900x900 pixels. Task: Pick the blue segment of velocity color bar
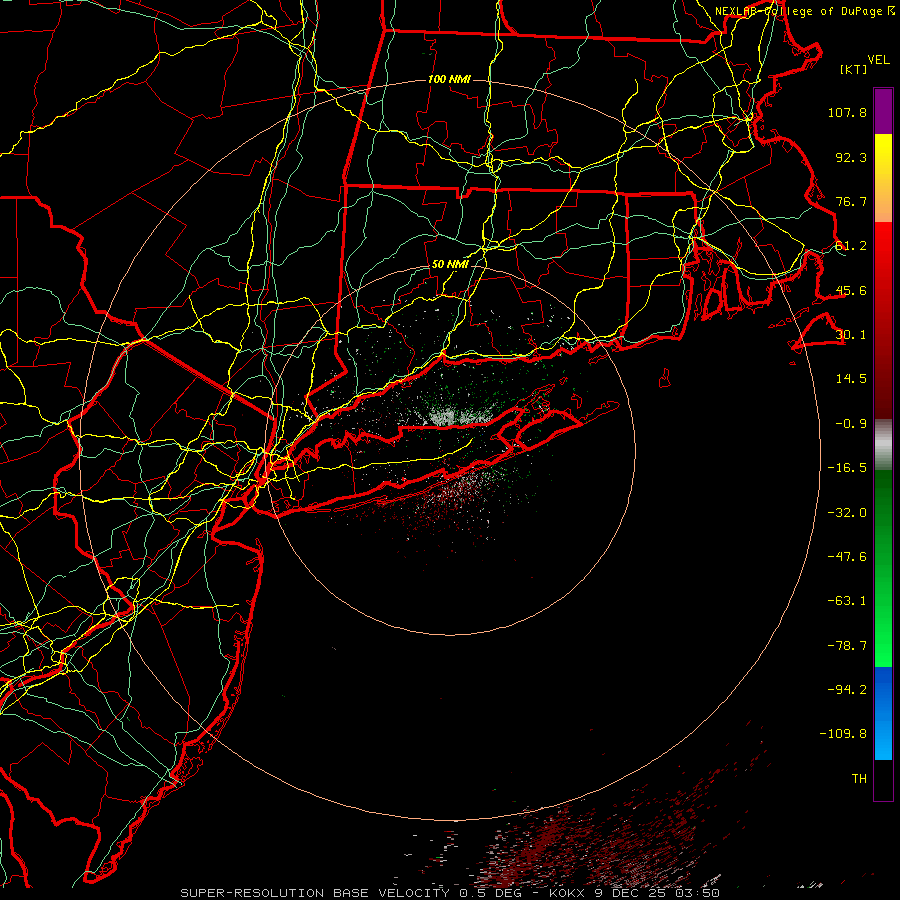(x=883, y=713)
